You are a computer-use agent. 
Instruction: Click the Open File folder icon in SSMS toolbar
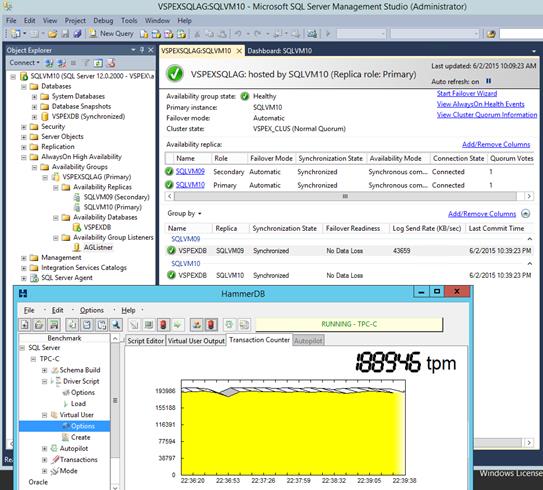click(53, 34)
